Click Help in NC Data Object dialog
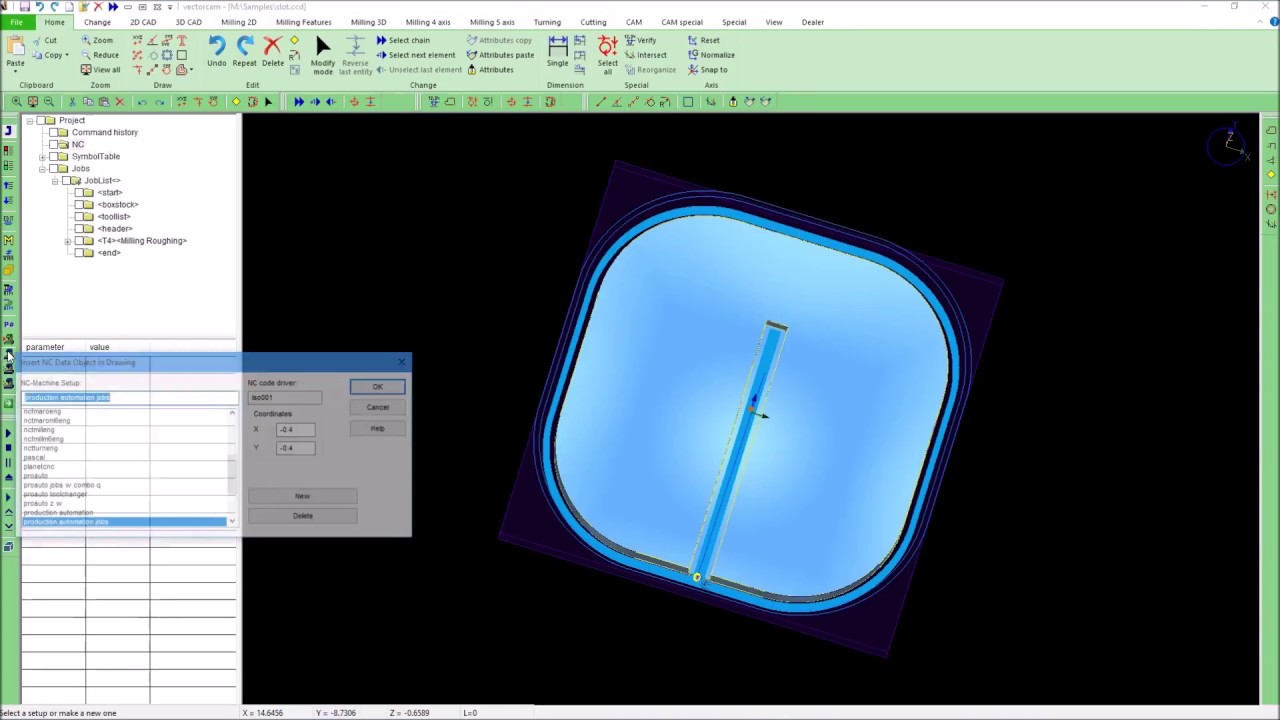The image size is (1280, 720). click(x=377, y=428)
